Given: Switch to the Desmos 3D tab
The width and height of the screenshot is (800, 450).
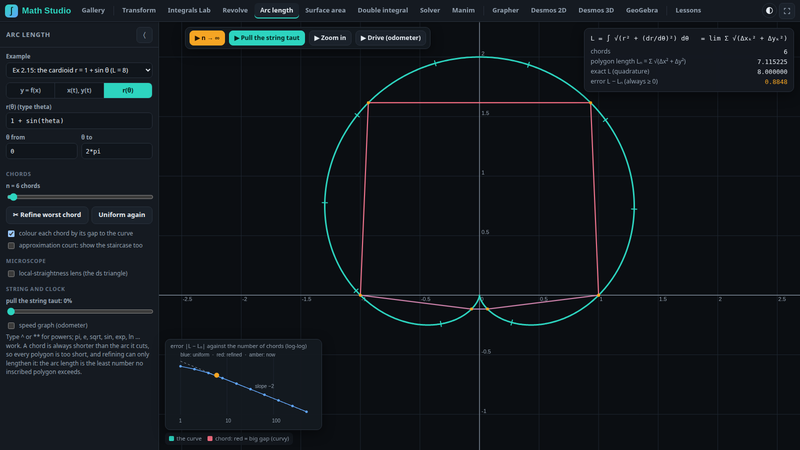Looking at the screenshot, I should (x=596, y=10).
